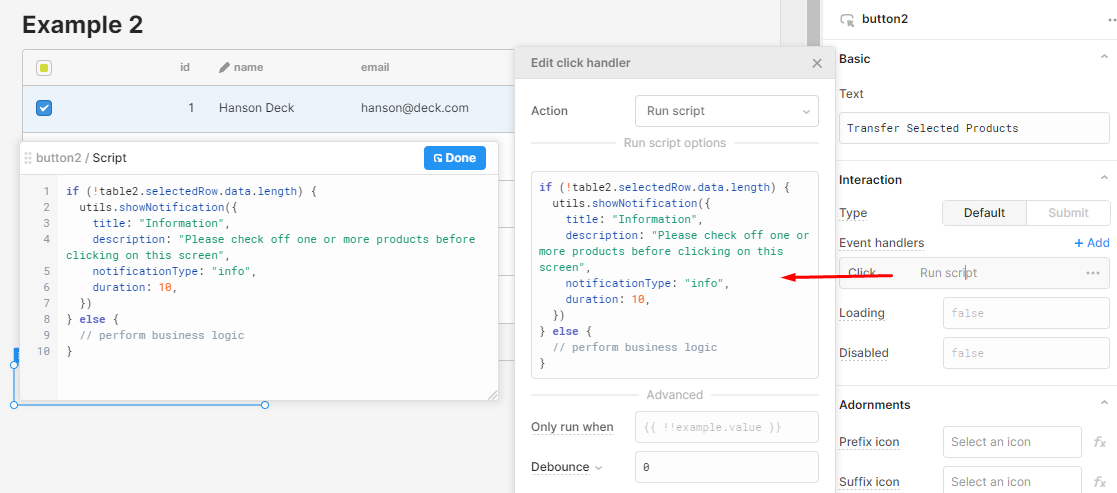Image resolution: width=1117 pixels, height=493 pixels.
Task: Open the Click event handler's three-dot options
Action: [1093, 273]
